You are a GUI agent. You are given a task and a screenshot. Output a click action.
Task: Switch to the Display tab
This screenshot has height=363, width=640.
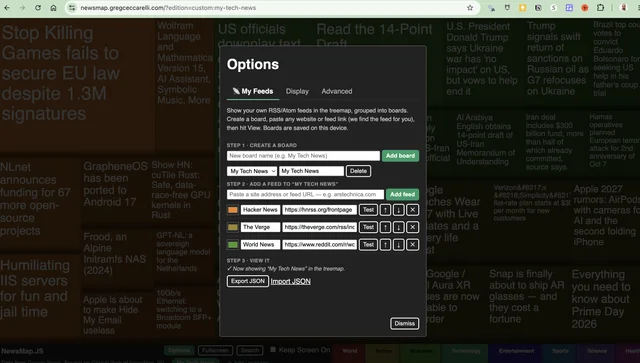click(x=297, y=91)
